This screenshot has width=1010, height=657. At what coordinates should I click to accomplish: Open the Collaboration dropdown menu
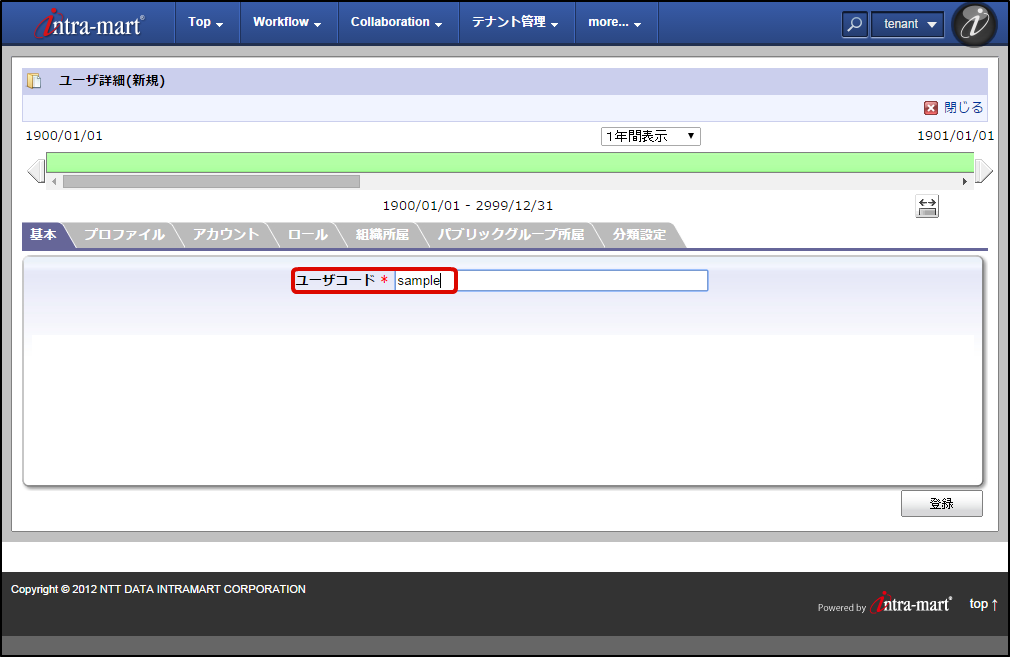[x=397, y=22]
